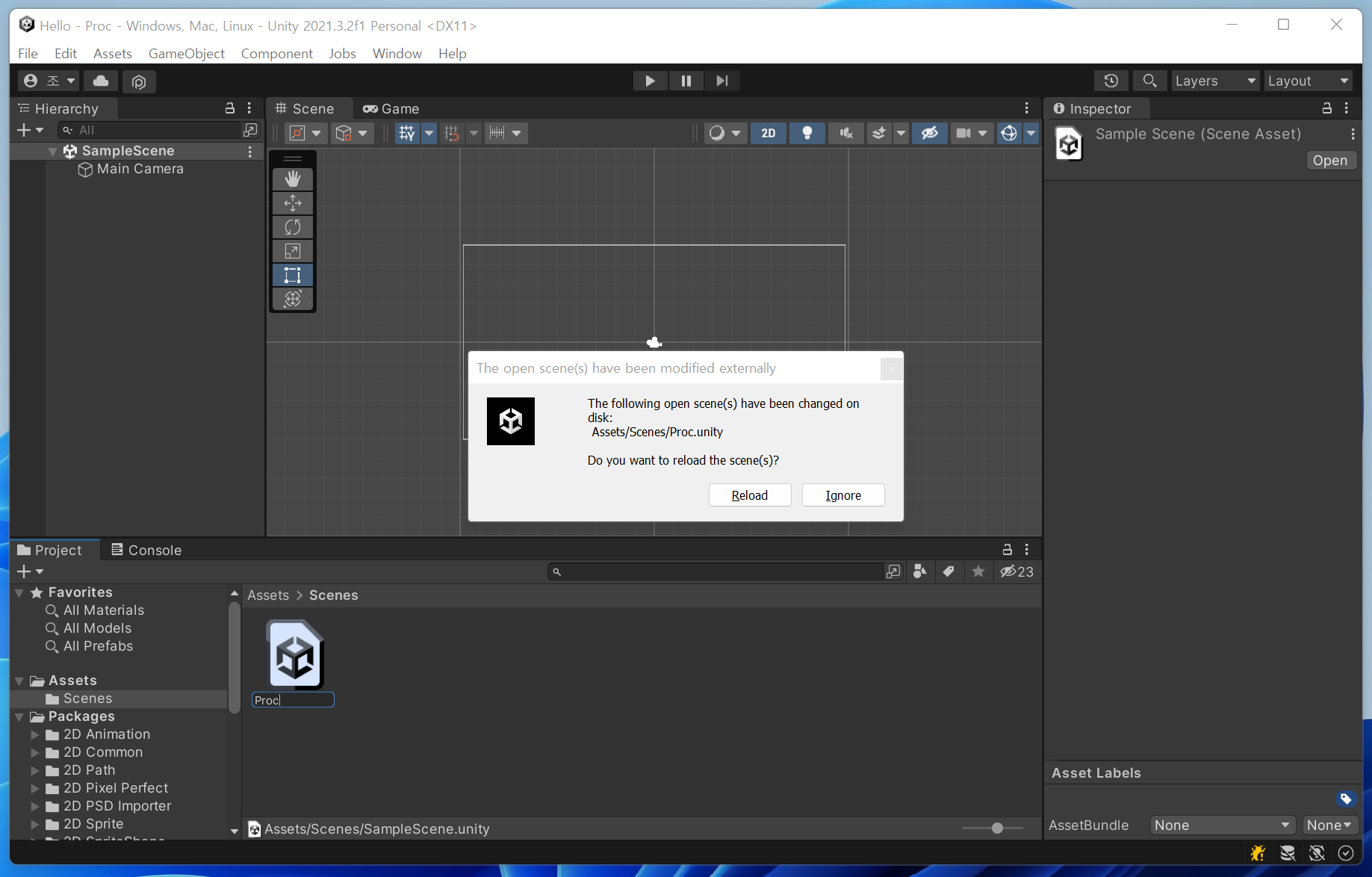
Task: Select the Hand view tool
Action: 293,179
